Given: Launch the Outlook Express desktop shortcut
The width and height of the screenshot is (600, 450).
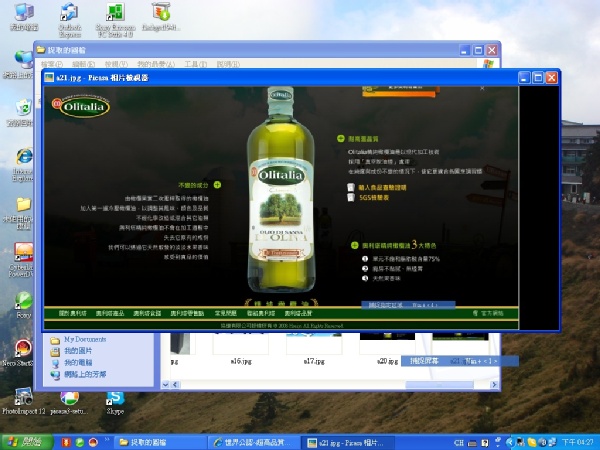Looking at the screenshot, I should point(70,19).
